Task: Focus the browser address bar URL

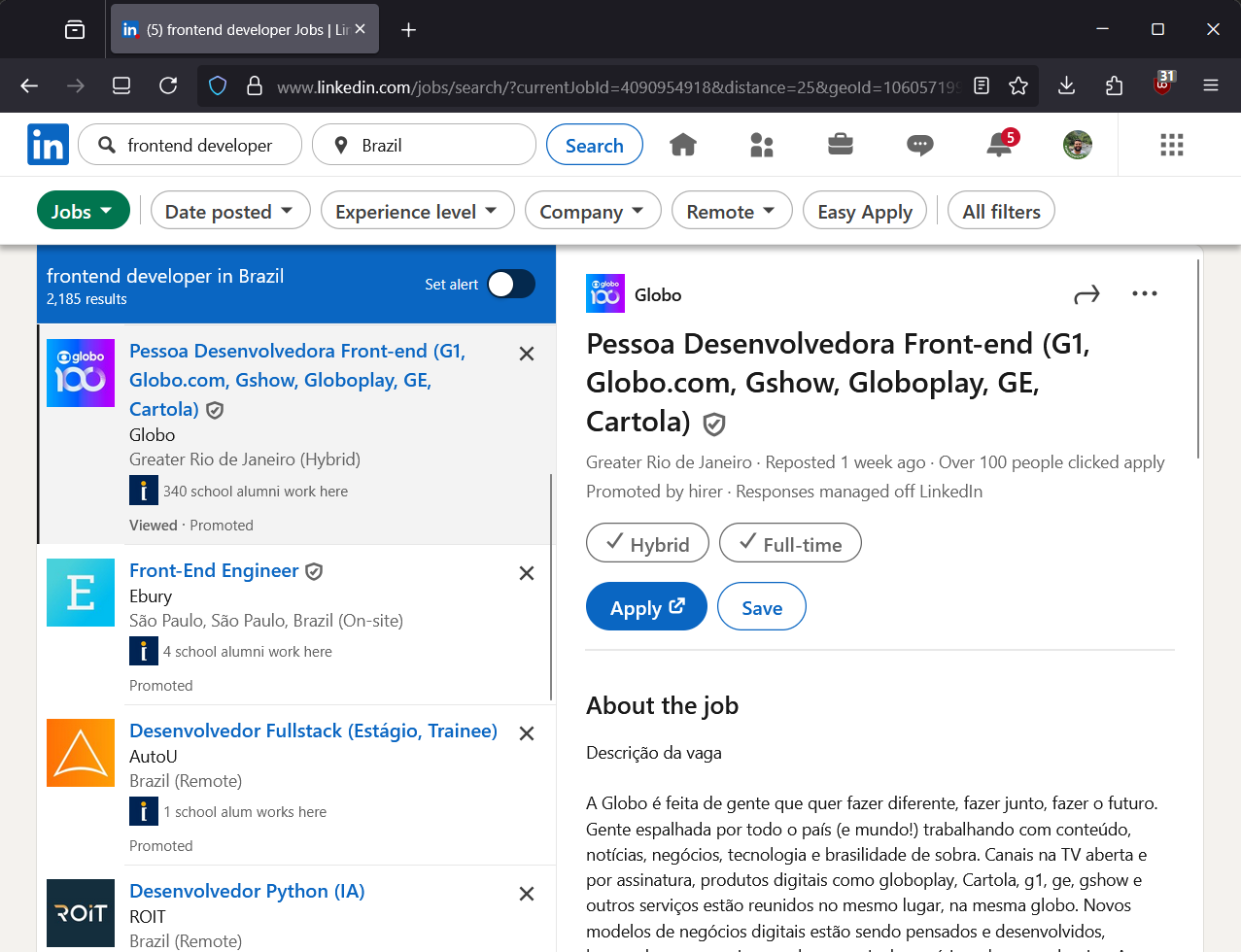Action: [x=617, y=86]
